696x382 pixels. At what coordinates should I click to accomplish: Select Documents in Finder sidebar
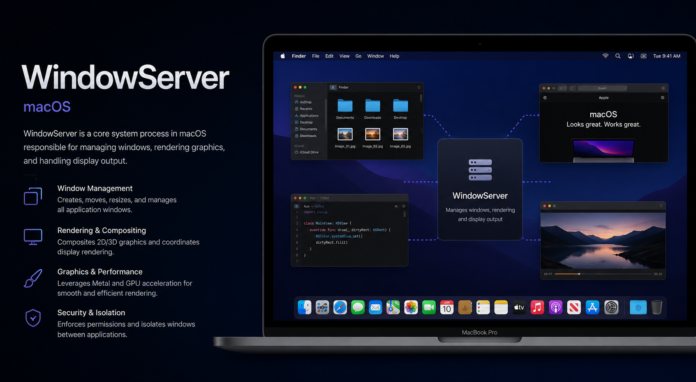(x=305, y=129)
